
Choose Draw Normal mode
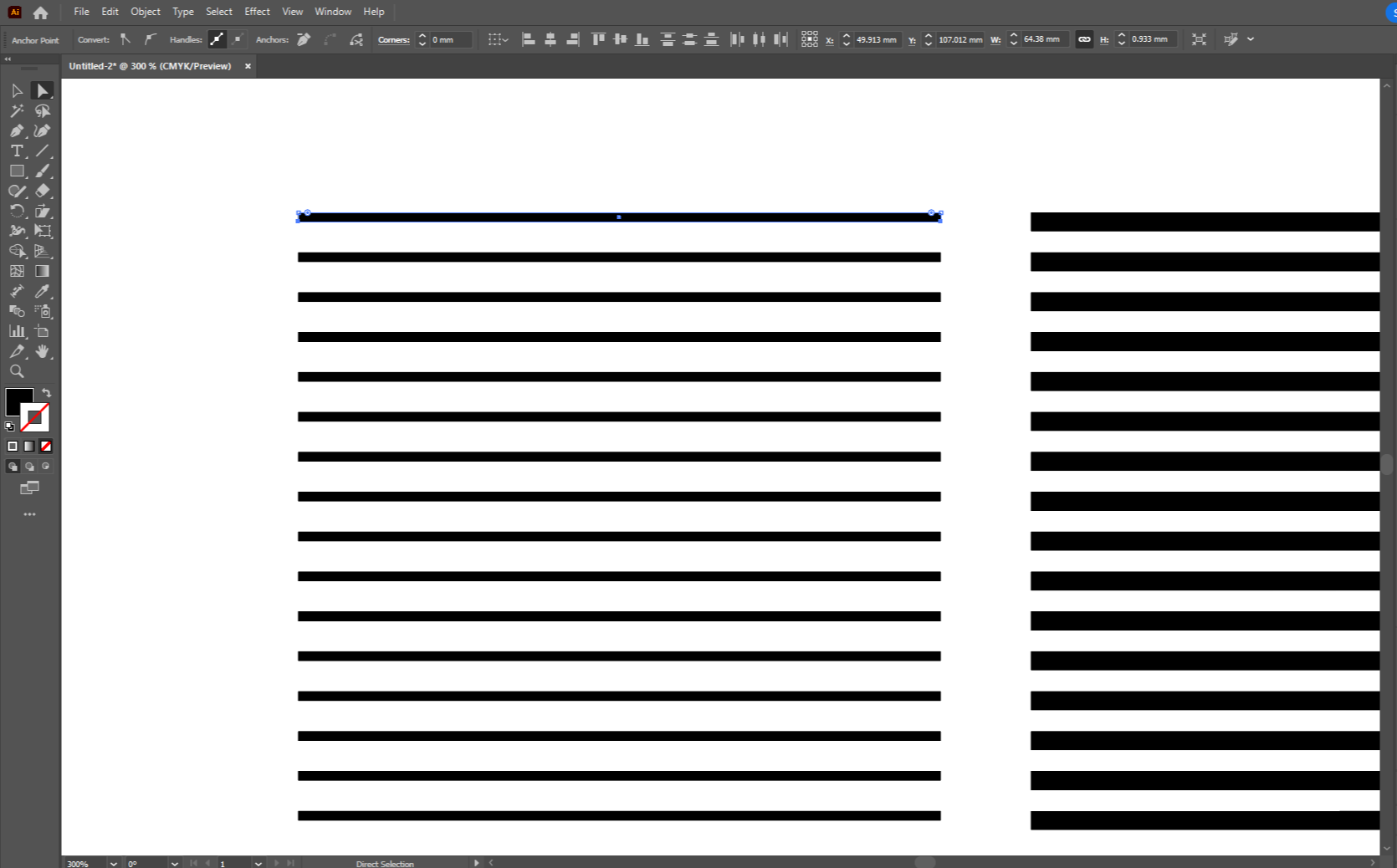click(13, 467)
